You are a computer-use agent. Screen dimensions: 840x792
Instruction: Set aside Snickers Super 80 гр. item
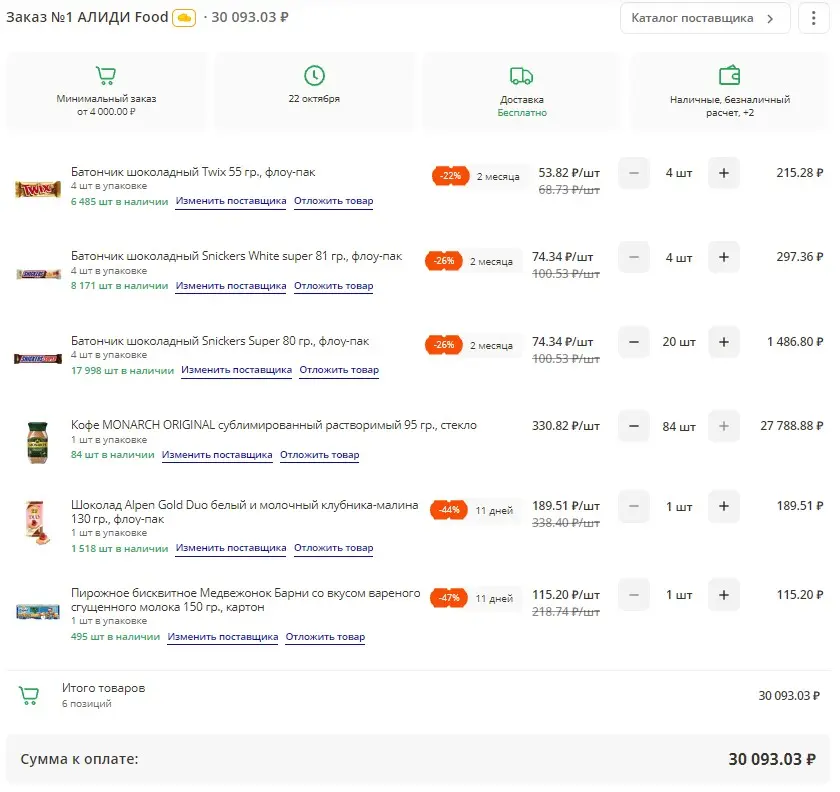click(x=339, y=370)
